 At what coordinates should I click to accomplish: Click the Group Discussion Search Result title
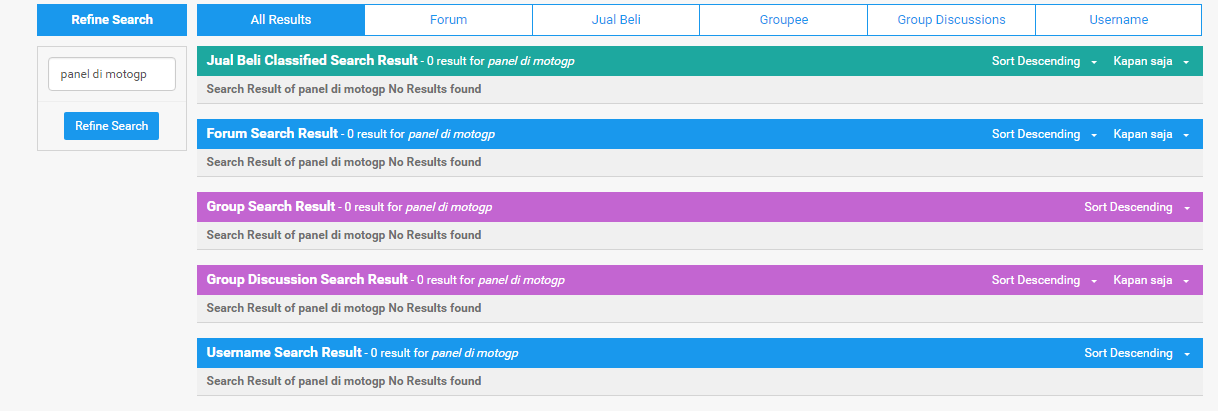pyautogui.click(x=307, y=280)
